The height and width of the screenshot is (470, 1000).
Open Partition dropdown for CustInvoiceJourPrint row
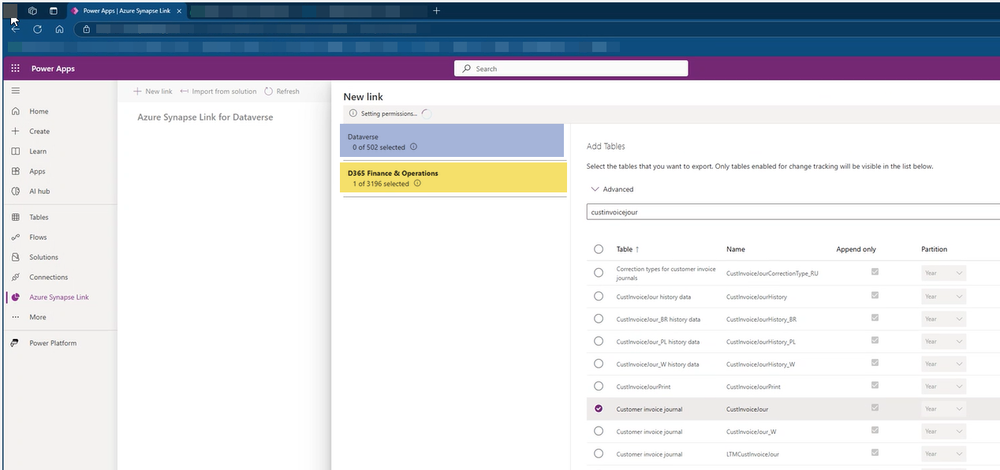(x=944, y=386)
